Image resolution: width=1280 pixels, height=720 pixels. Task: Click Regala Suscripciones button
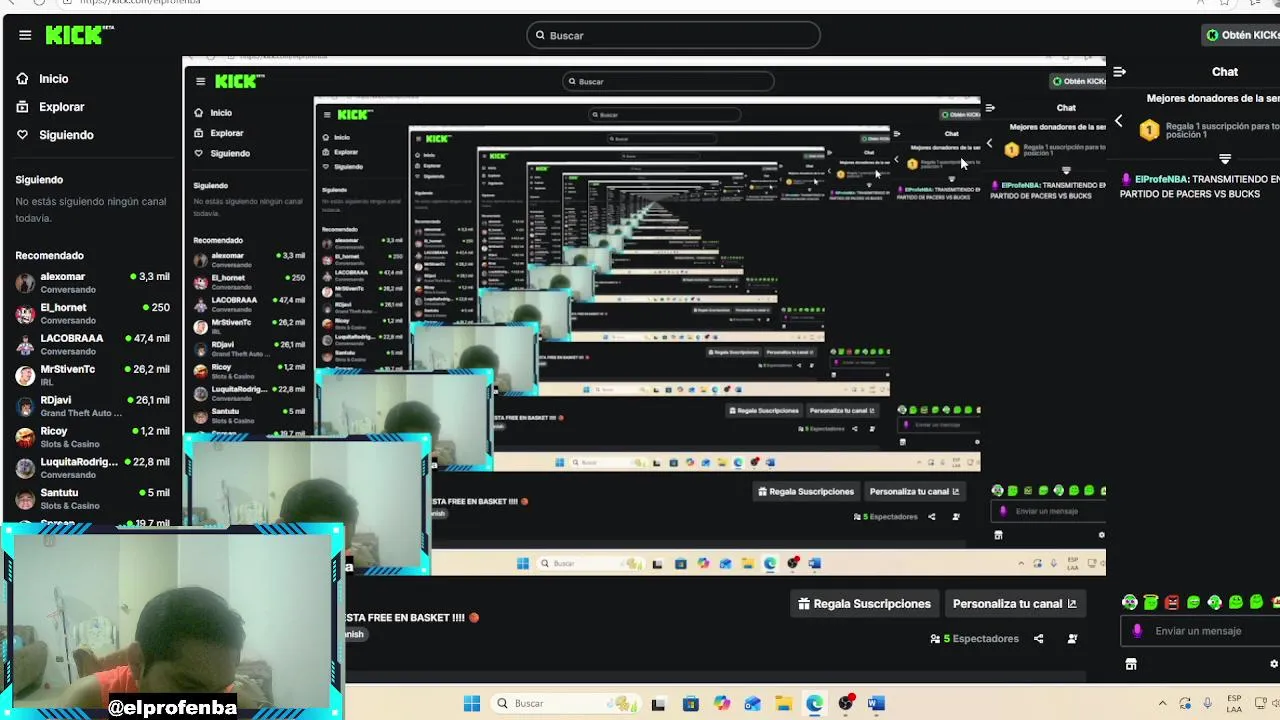865,604
